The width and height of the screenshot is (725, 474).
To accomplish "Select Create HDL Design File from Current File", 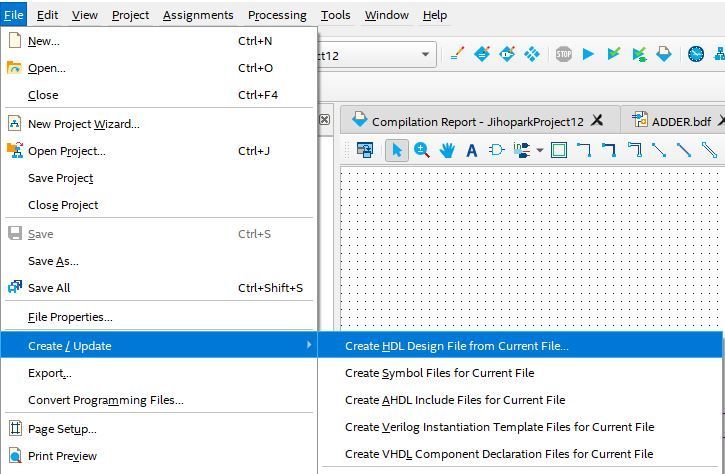I will coord(520,346).
